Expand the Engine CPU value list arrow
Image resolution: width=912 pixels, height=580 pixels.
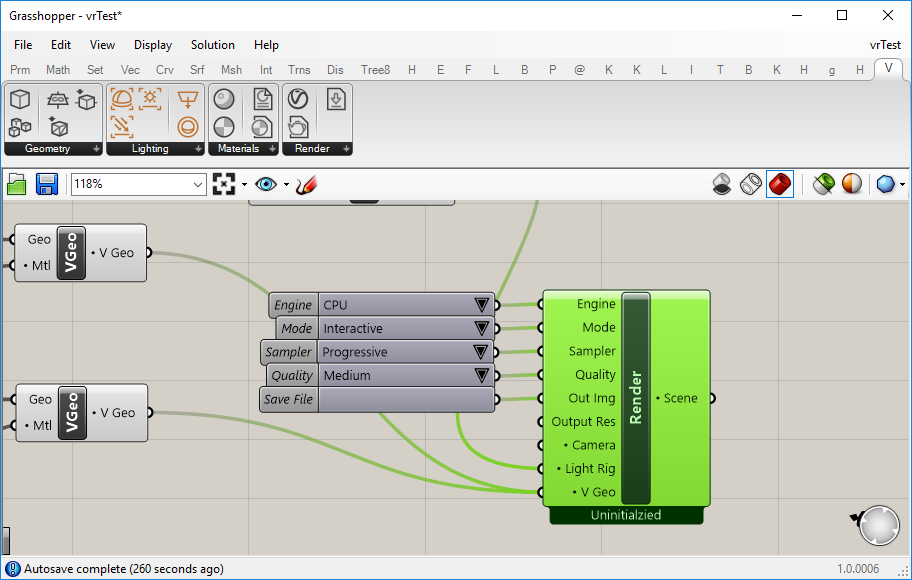482,305
